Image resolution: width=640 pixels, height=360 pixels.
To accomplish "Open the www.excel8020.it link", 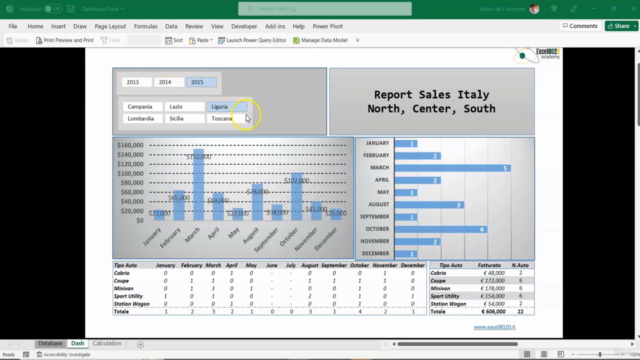I will coord(494,327).
